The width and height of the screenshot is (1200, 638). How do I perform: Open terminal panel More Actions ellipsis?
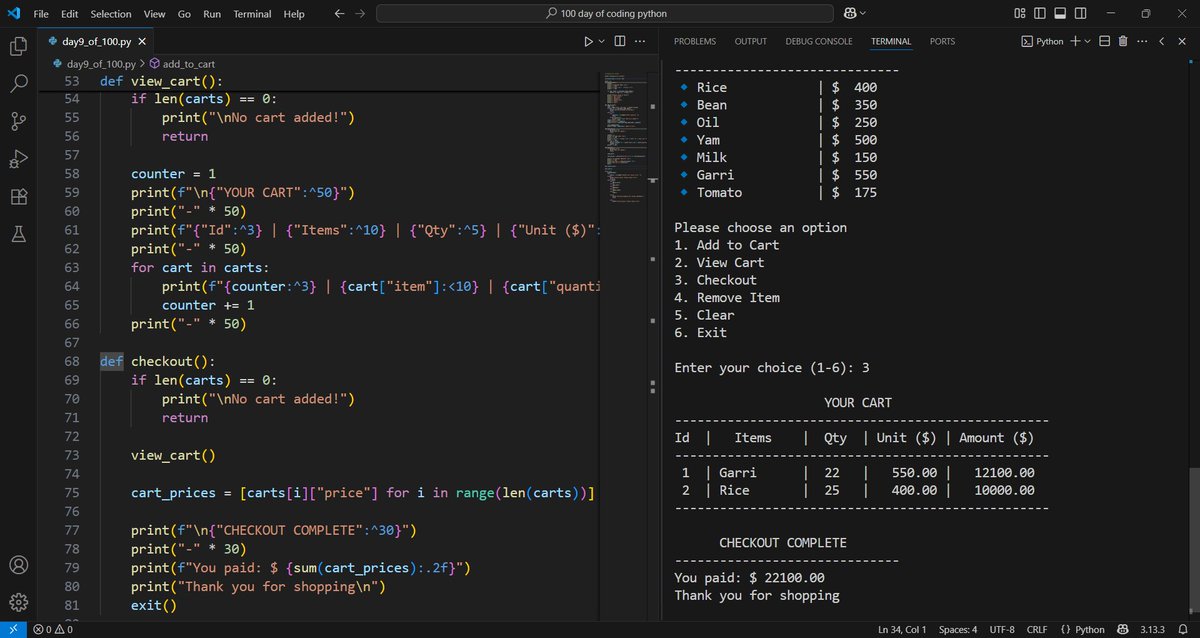coord(1142,41)
